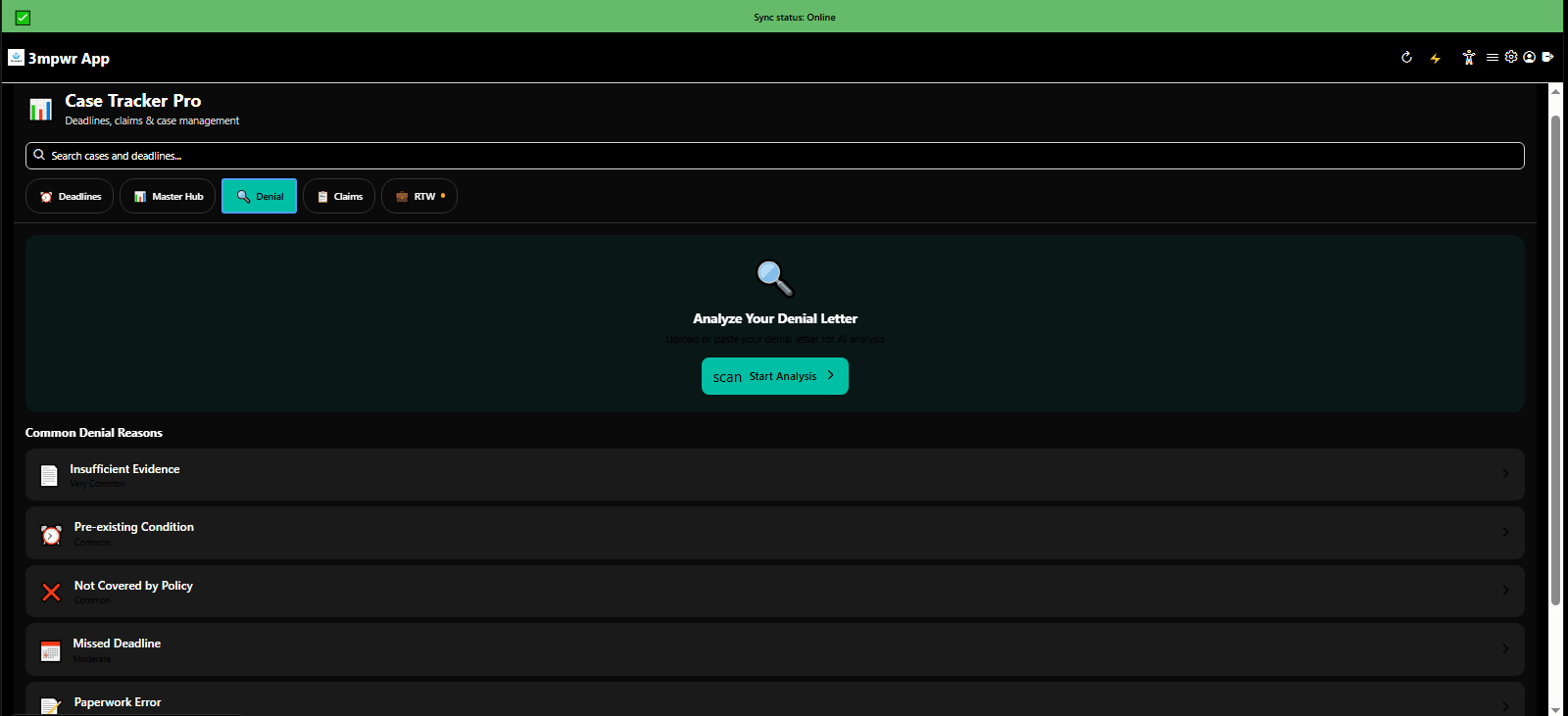
Task: Click the vertical scrollbar thumb
Action: tap(1555, 359)
